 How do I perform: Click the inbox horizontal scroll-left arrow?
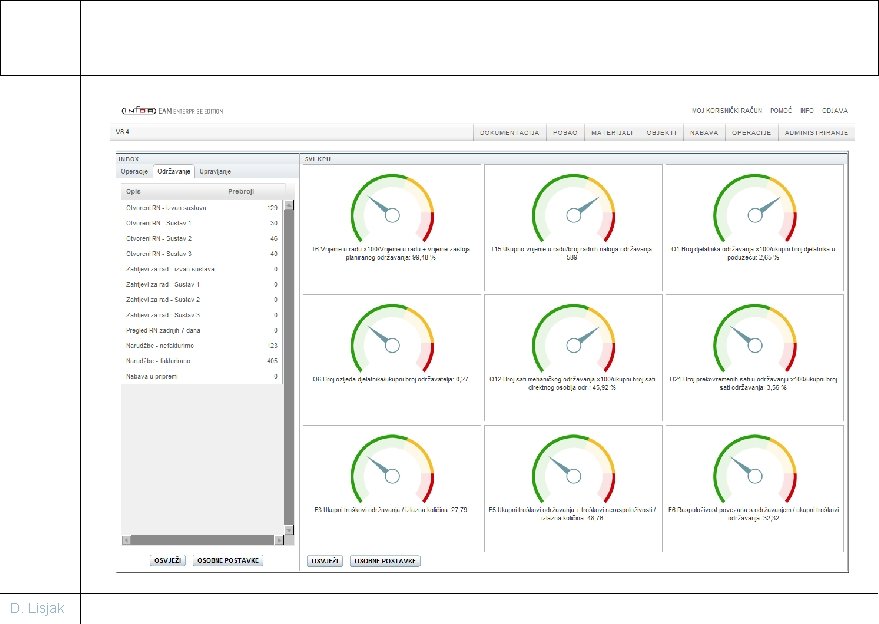[x=126, y=540]
